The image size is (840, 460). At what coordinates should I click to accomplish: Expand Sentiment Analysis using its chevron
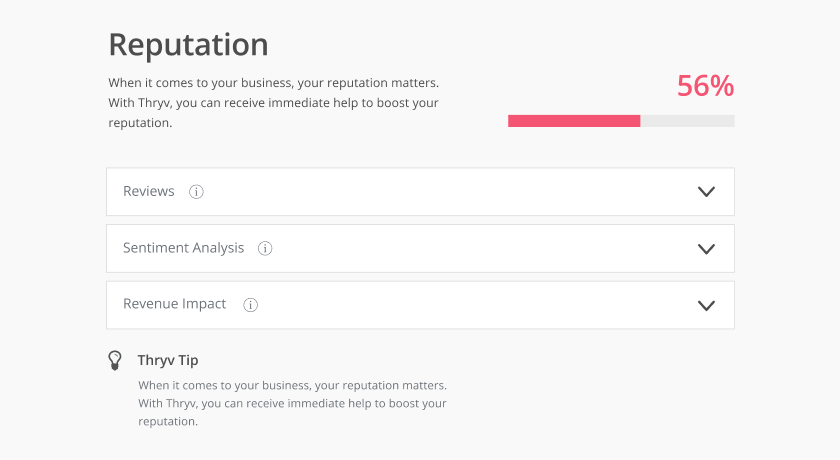[707, 249]
